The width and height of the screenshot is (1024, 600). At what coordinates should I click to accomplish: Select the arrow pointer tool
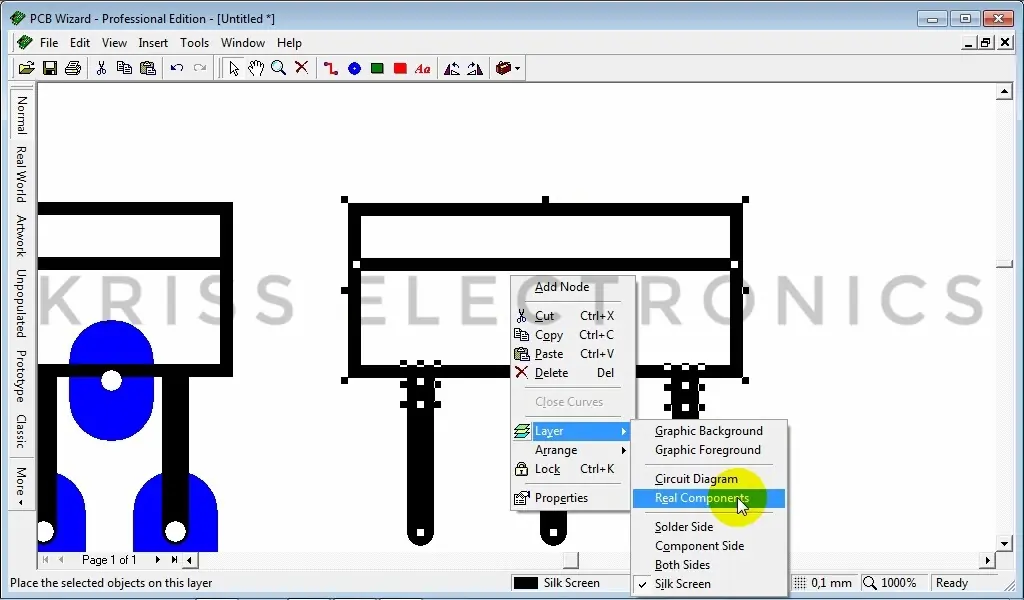[233, 68]
